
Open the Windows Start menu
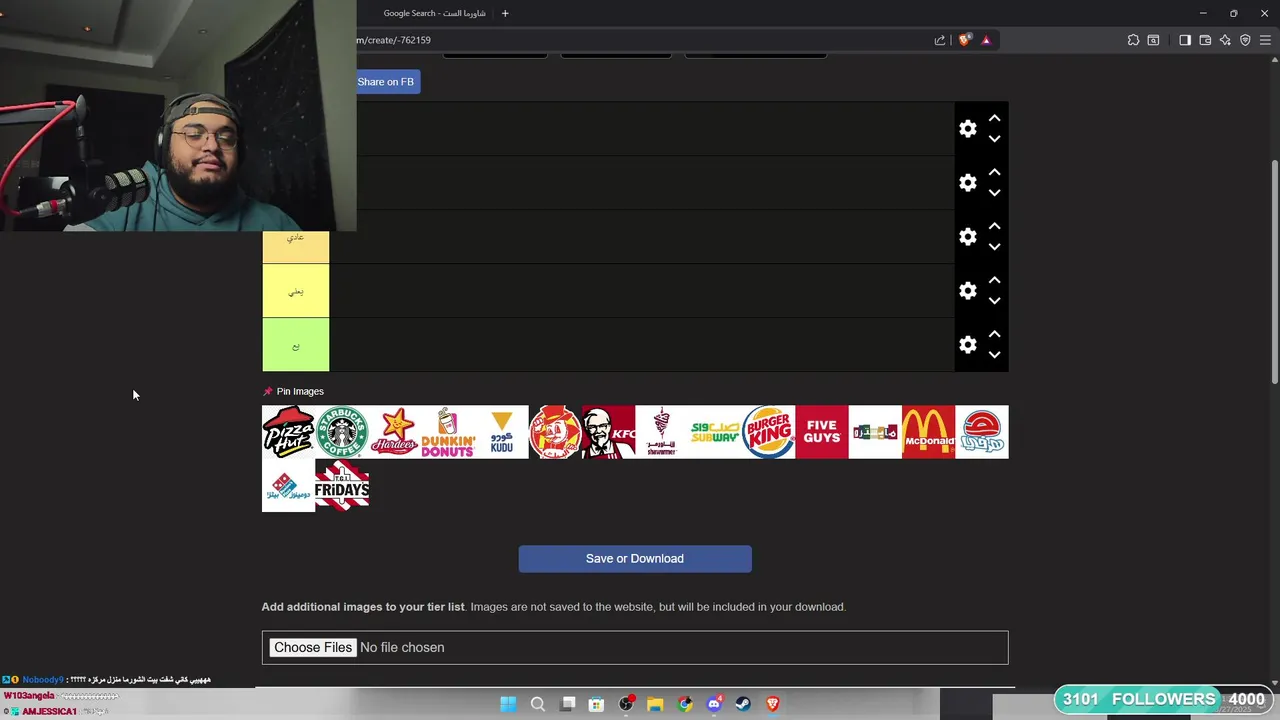pyautogui.click(x=508, y=704)
